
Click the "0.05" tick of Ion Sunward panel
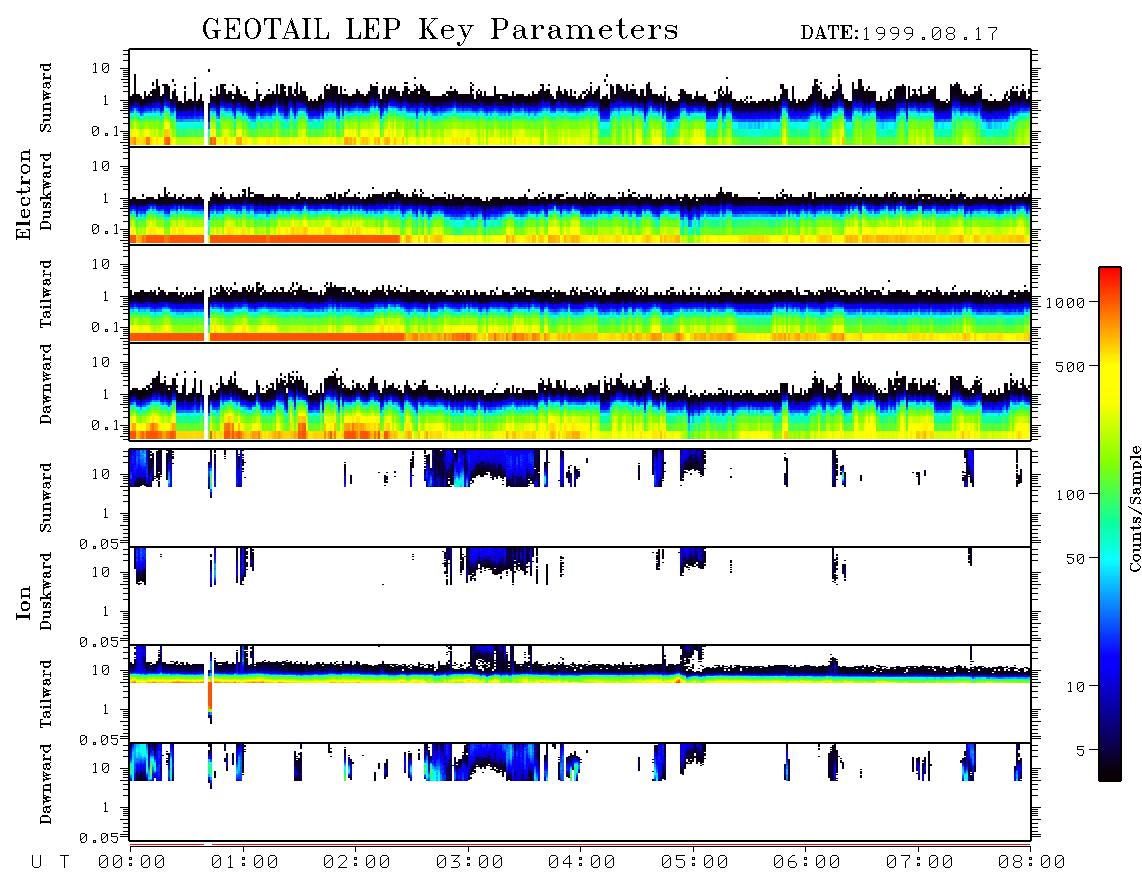(x=98, y=544)
